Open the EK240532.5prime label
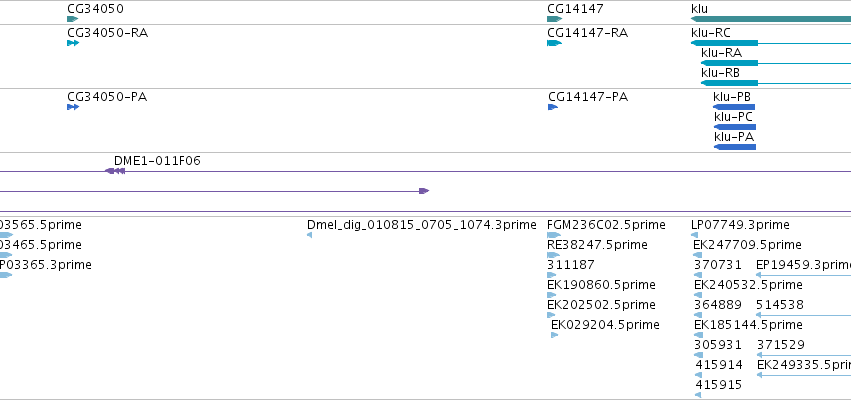The height and width of the screenshot is (400, 851). coord(748,285)
